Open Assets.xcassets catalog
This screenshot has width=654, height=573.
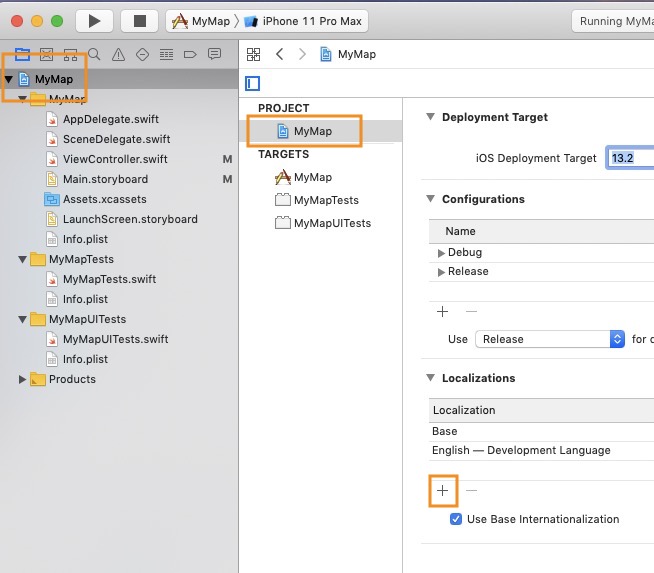(x=96, y=199)
